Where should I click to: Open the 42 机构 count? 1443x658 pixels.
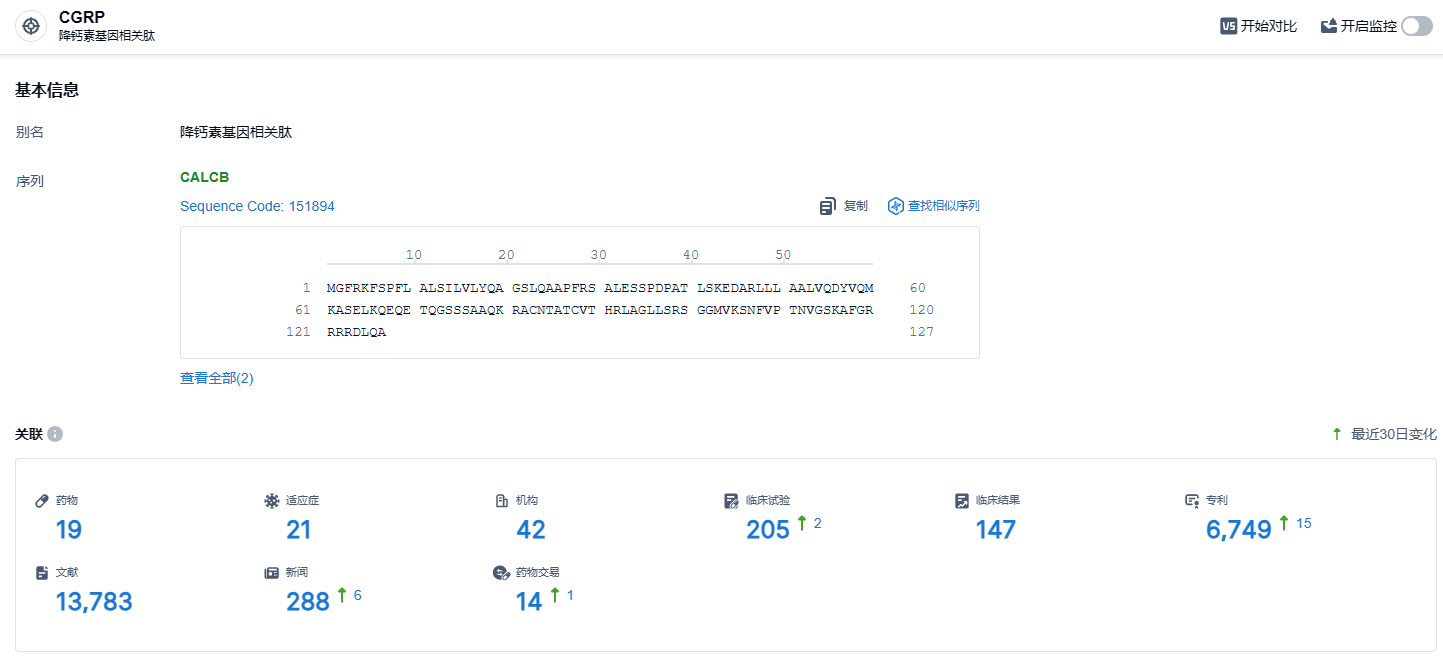(x=531, y=530)
